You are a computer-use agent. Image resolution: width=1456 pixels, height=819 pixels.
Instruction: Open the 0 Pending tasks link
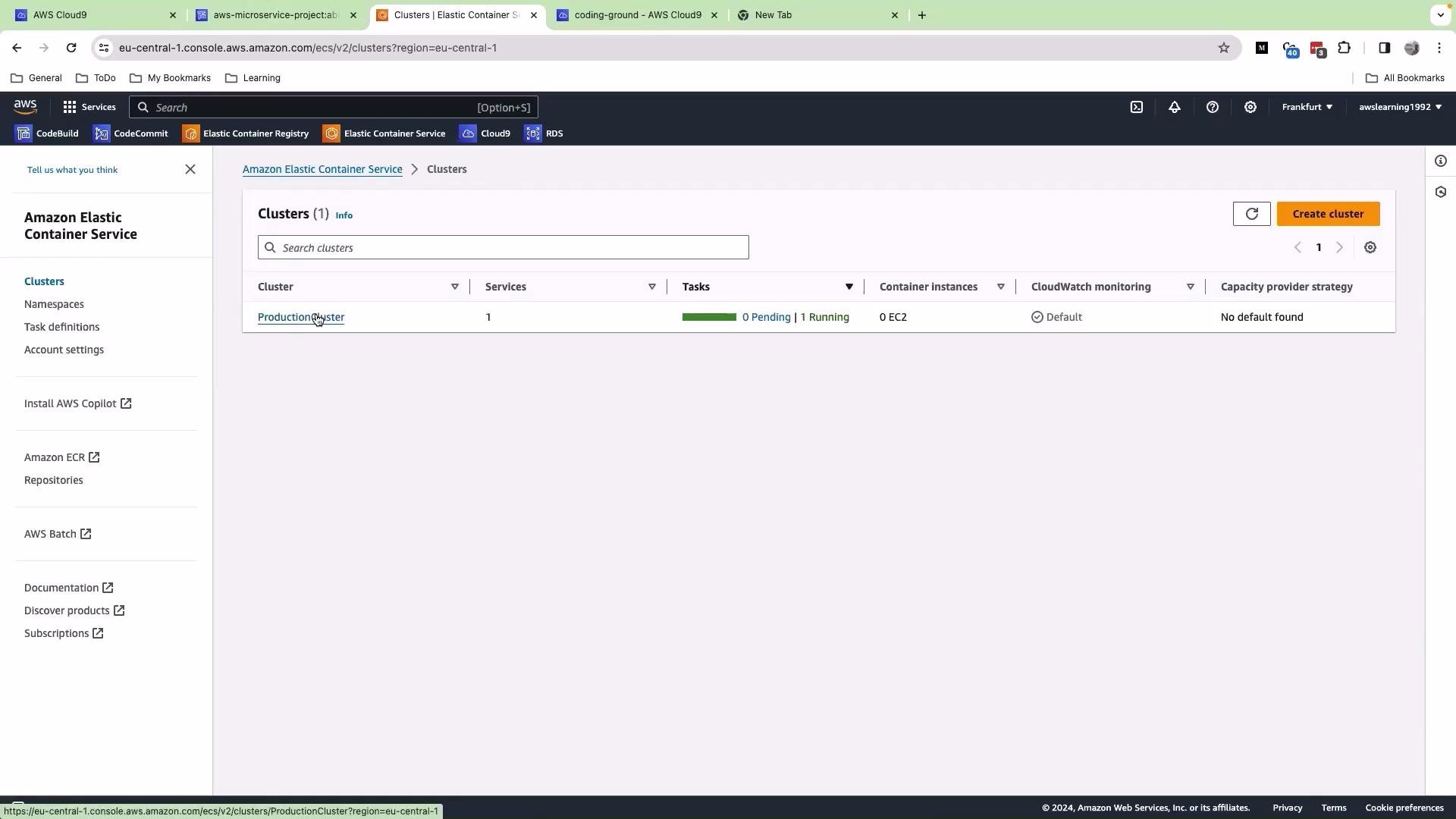(766, 317)
